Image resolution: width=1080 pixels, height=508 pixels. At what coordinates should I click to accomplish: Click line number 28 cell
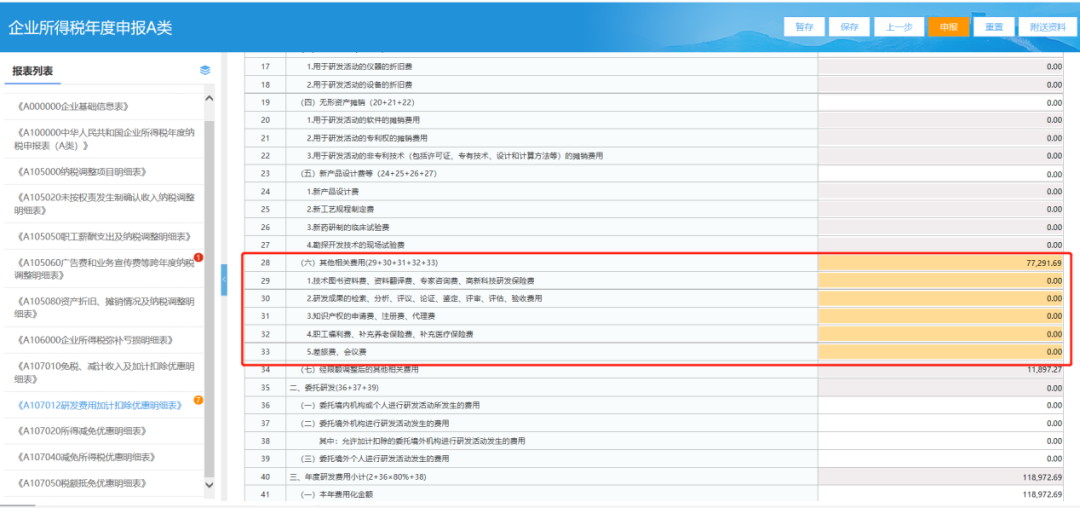(x=265, y=263)
